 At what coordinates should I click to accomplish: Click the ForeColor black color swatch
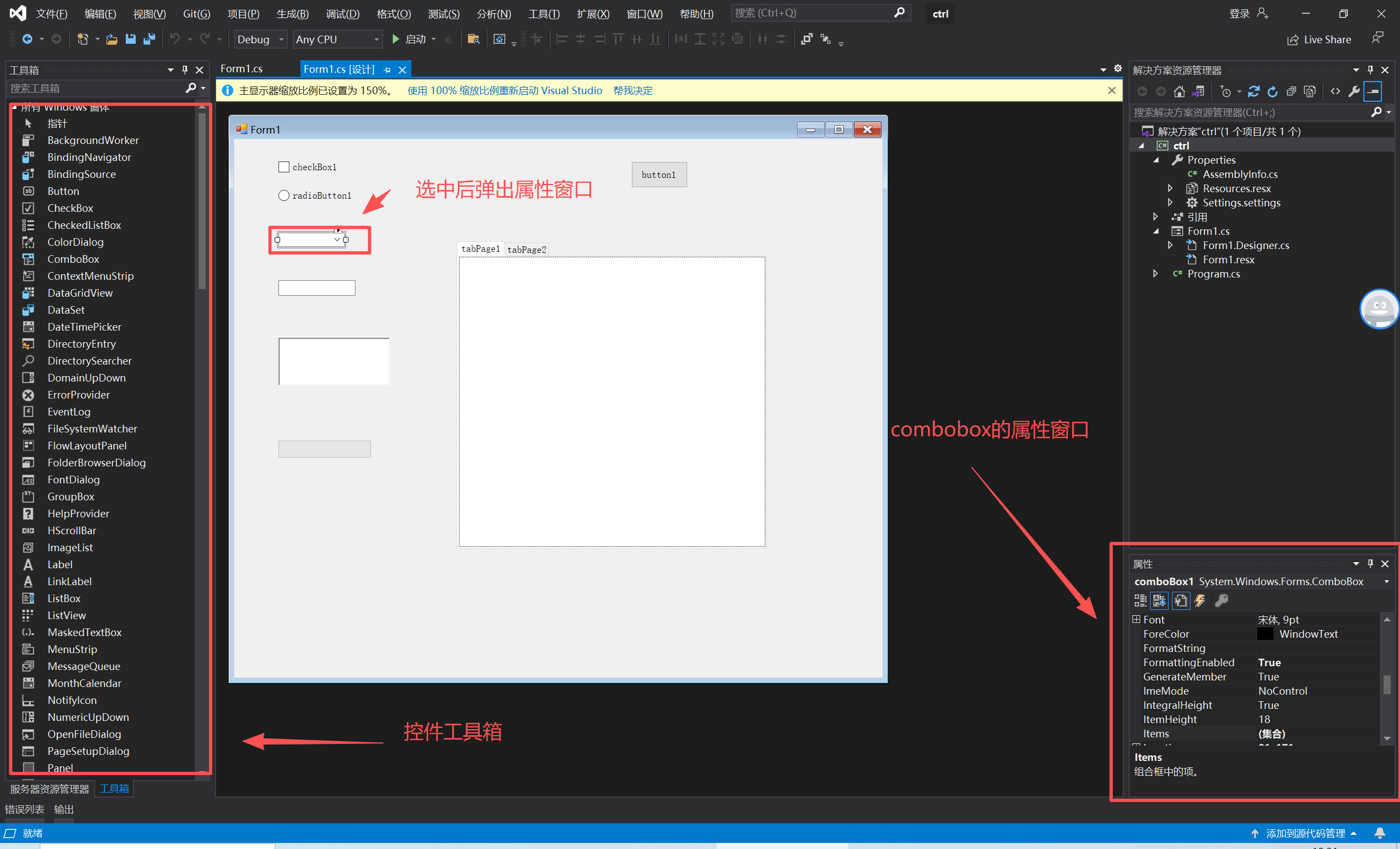[x=1265, y=633]
